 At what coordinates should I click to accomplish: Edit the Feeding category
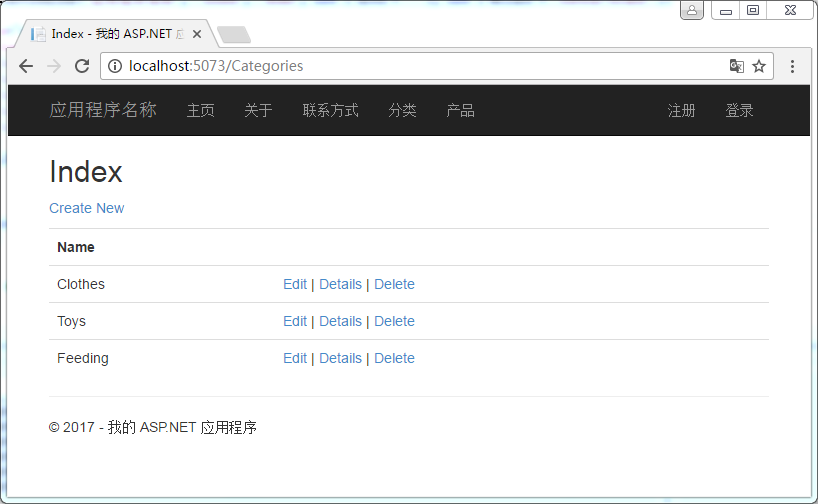[x=295, y=358]
